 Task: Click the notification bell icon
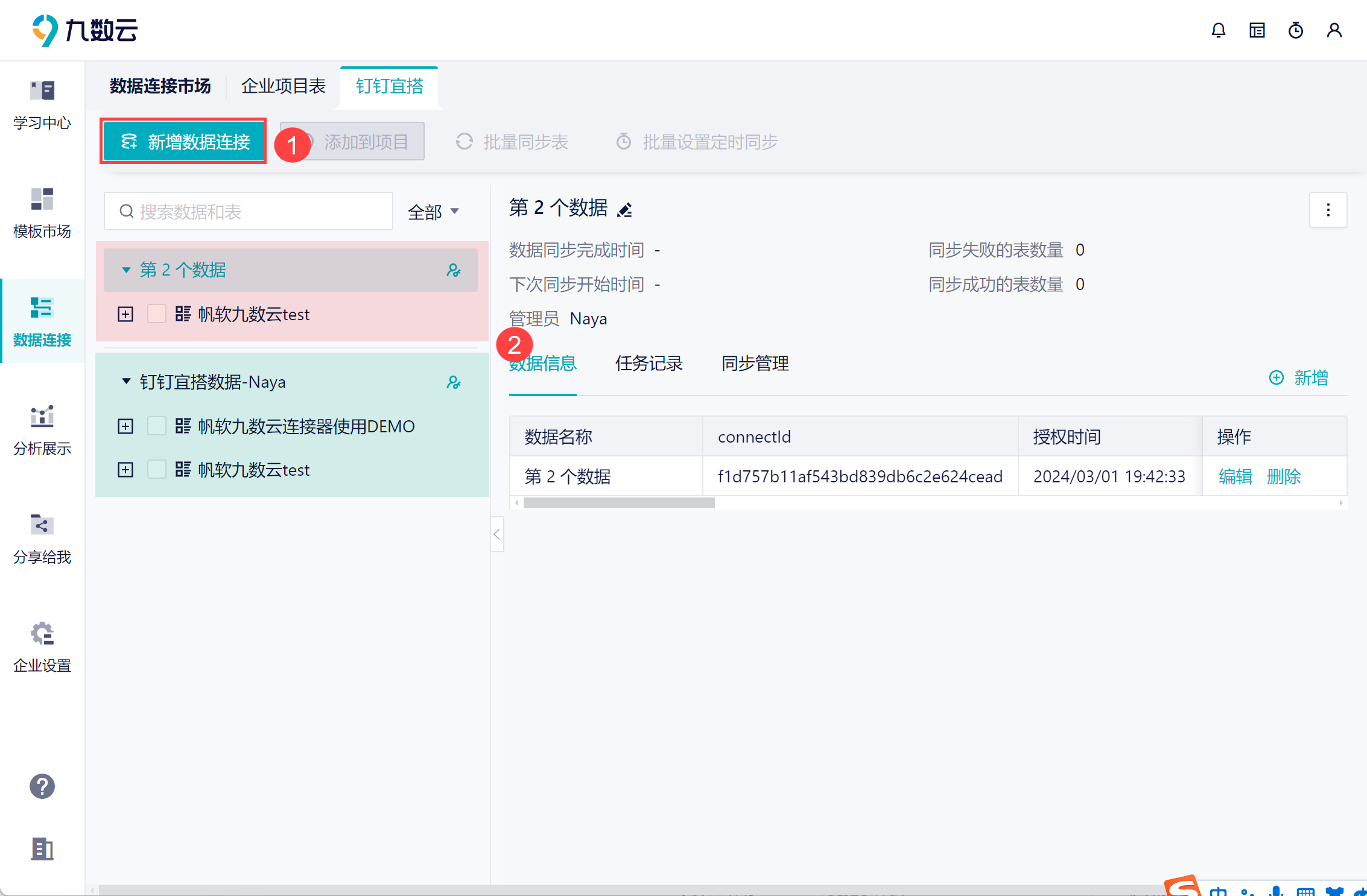click(1218, 30)
